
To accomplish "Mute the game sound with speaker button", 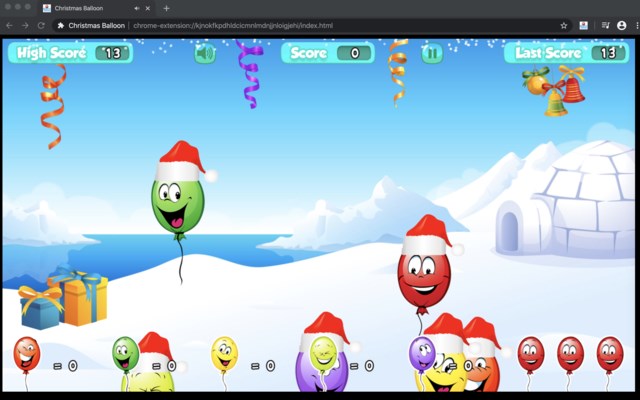I will pos(205,53).
